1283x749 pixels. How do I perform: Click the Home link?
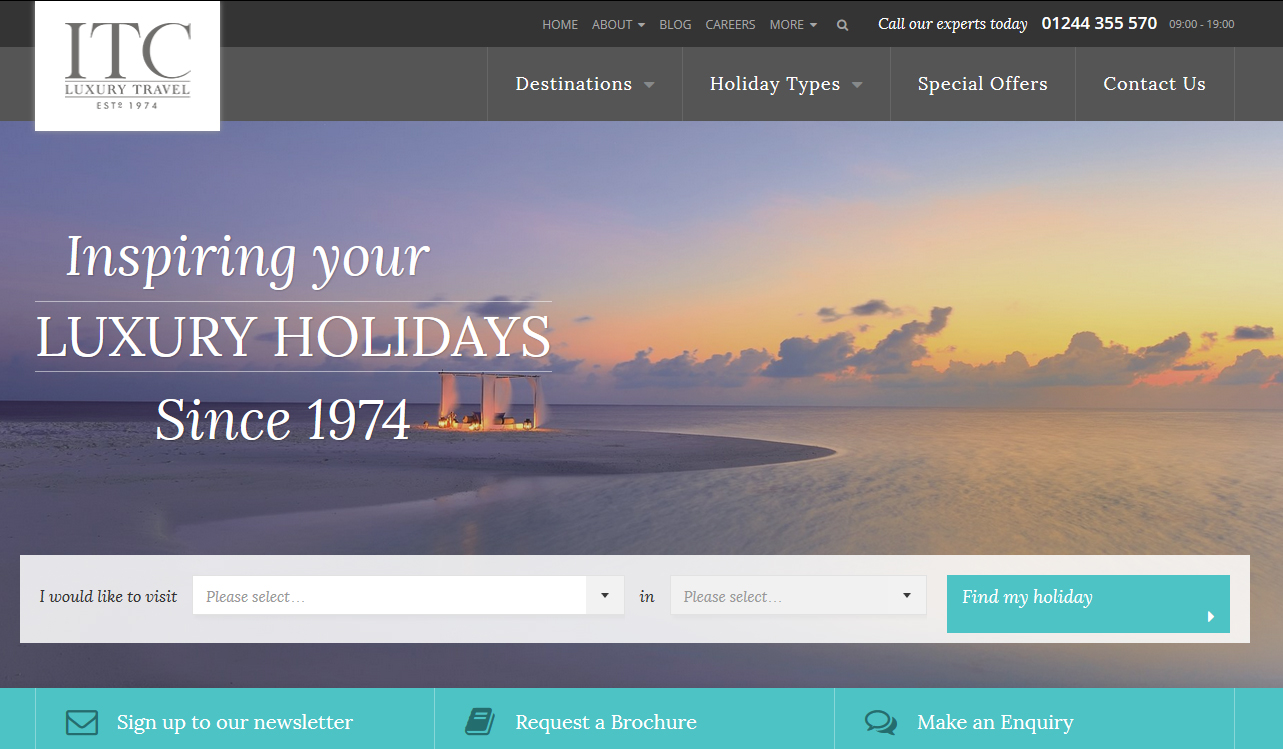[x=560, y=25]
